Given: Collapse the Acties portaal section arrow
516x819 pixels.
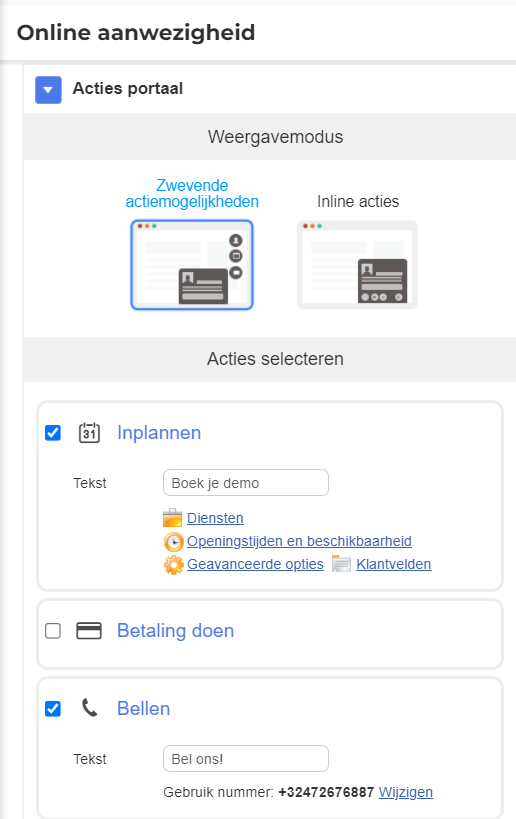Looking at the screenshot, I should point(48,90).
